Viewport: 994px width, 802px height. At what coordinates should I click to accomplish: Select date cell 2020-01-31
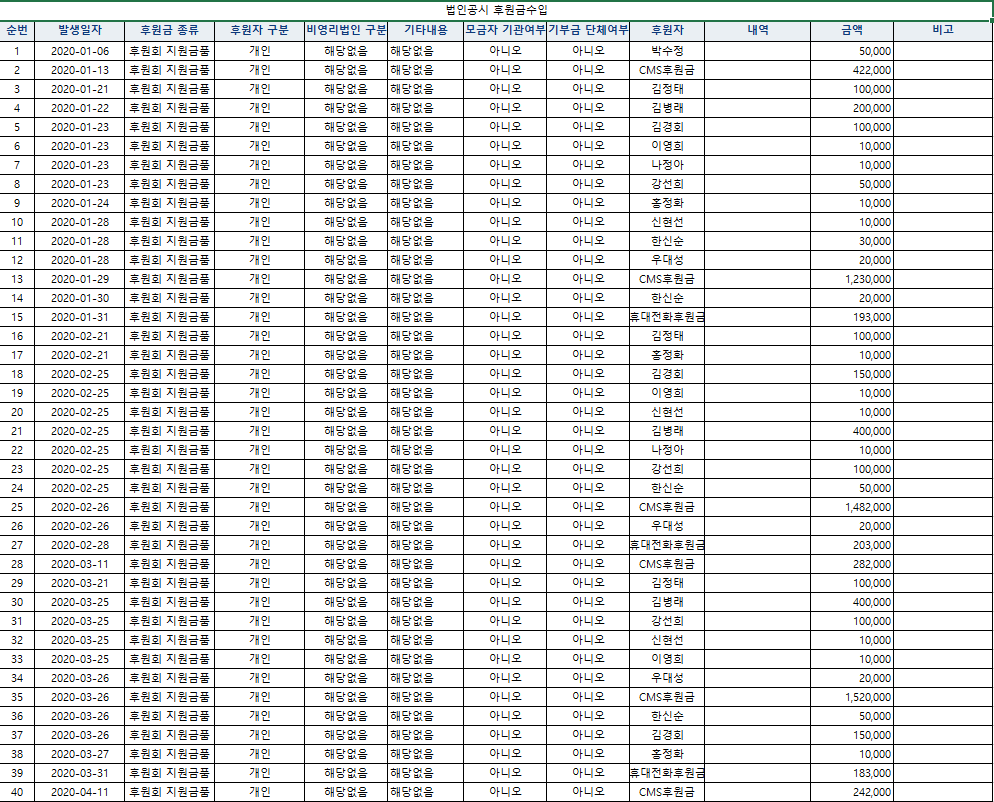(x=80, y=318)
